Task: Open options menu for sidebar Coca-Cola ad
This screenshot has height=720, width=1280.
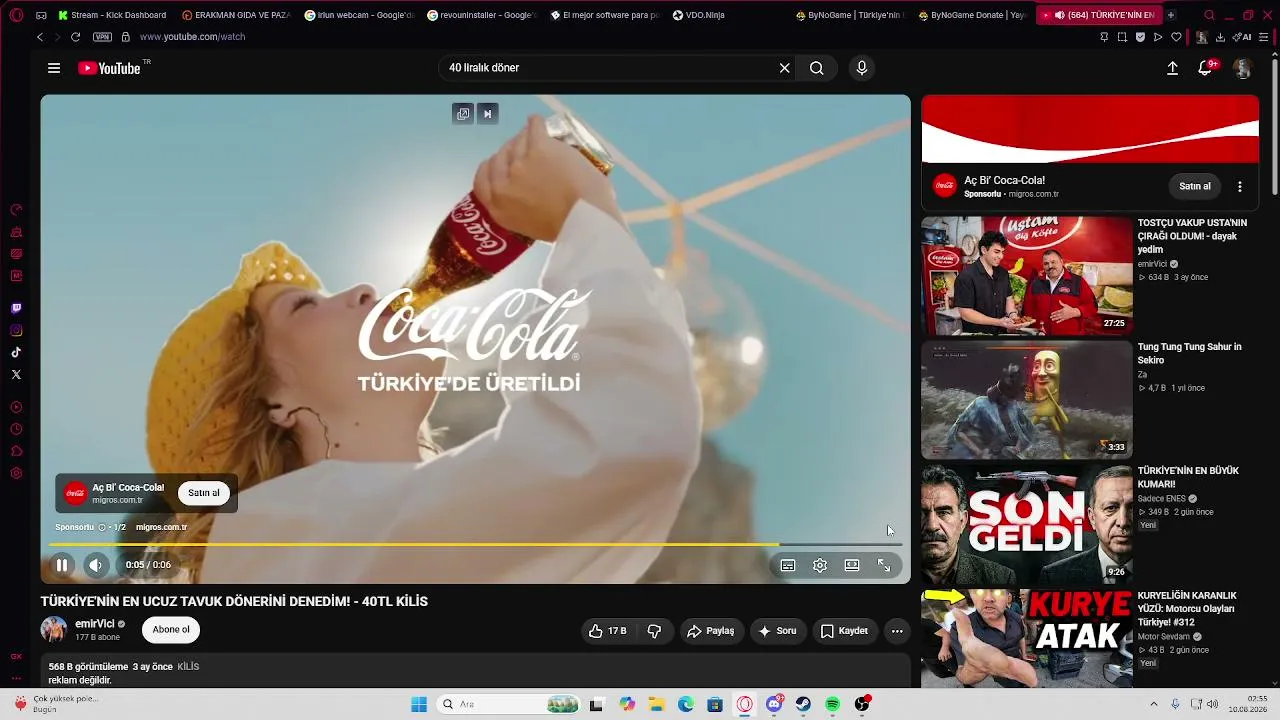Action: coord(1240,187)
